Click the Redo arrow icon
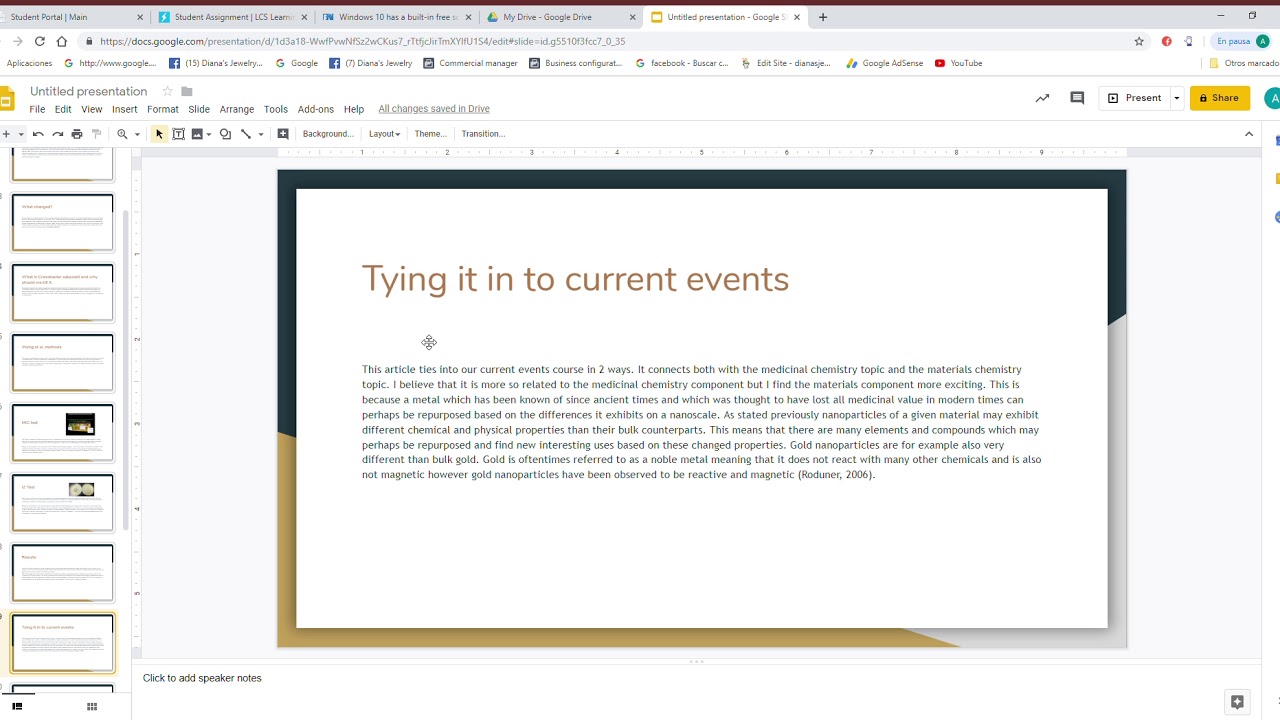This screenshot has width=1280, height=720. pyautogui.click(x=58, y=134)
